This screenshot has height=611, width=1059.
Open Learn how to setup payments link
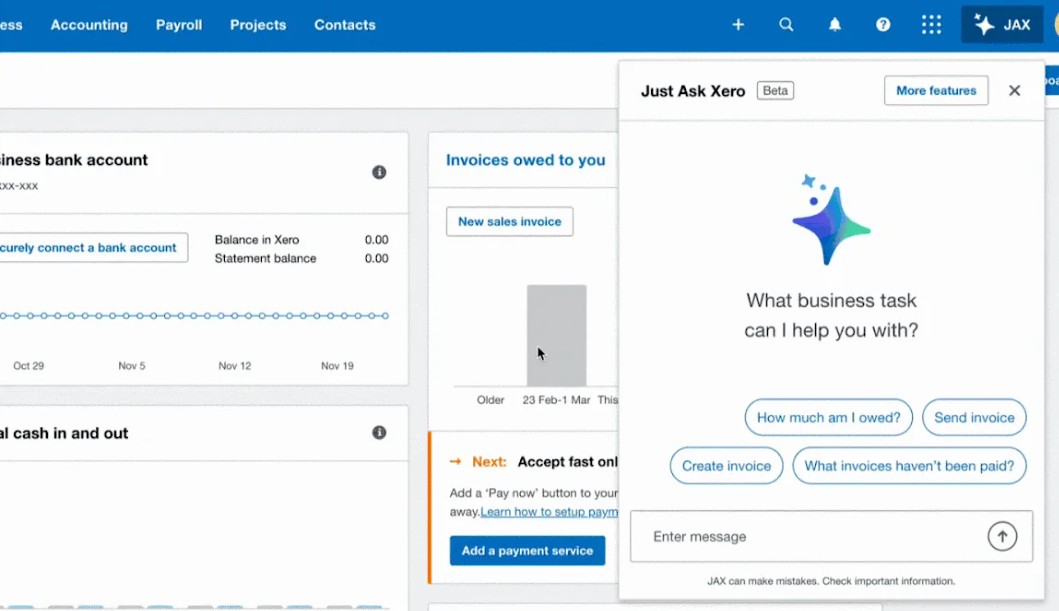[x=549, y=512]
